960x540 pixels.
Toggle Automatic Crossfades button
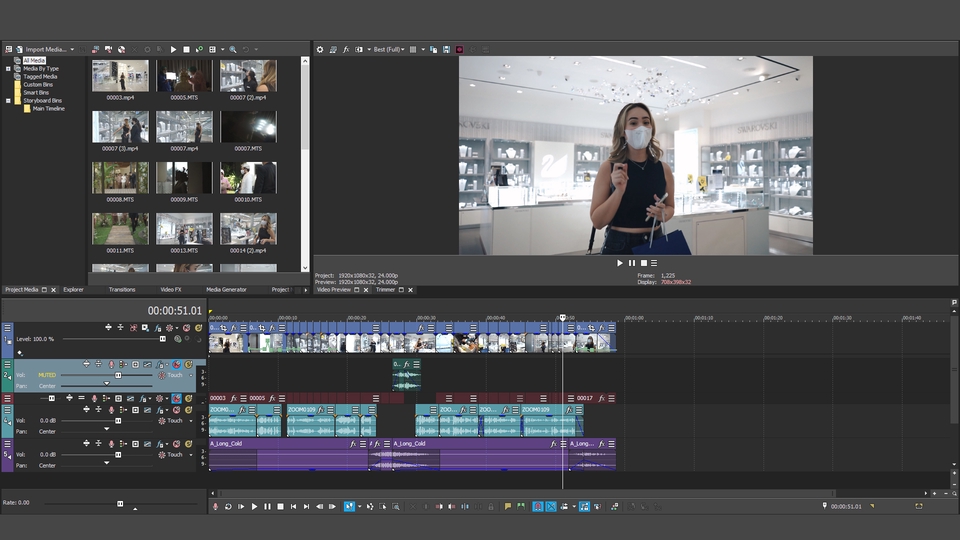(552, 506)
